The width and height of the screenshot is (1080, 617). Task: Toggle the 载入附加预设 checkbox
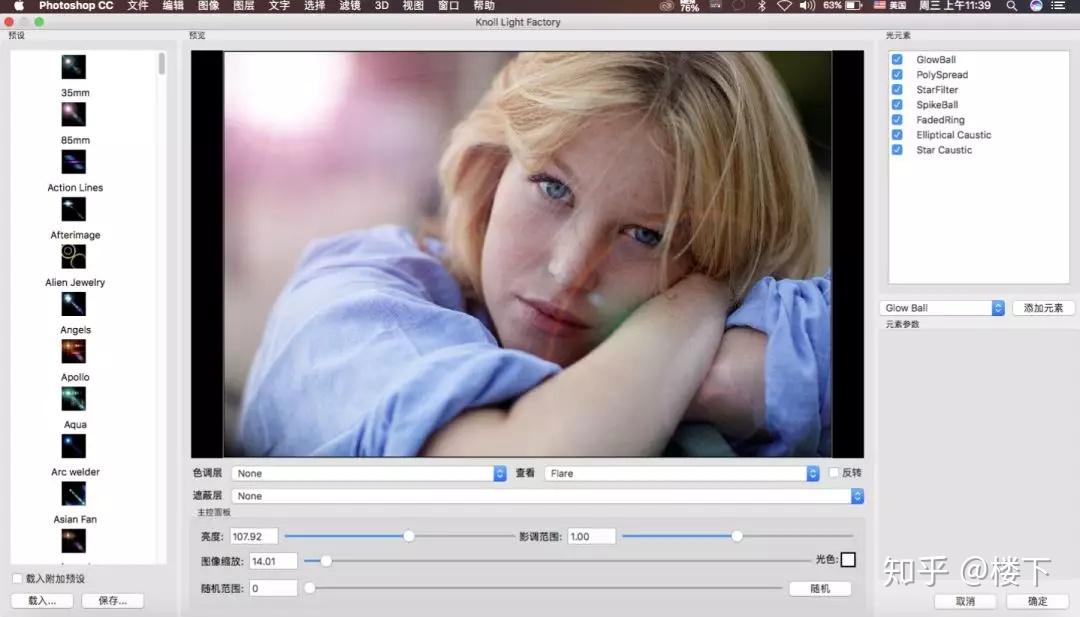click(17, 578)
